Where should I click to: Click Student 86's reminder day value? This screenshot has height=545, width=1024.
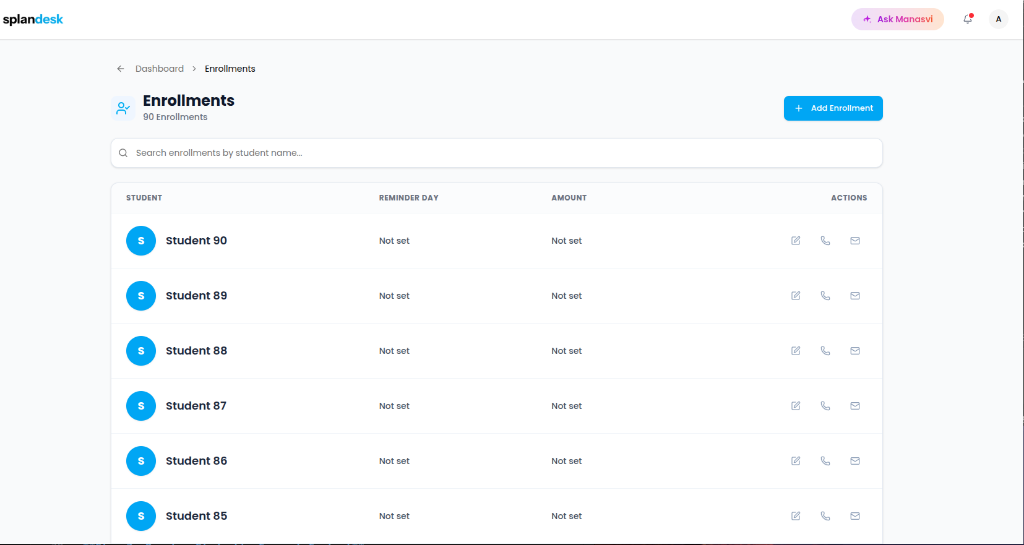click(x=394, y=461)
